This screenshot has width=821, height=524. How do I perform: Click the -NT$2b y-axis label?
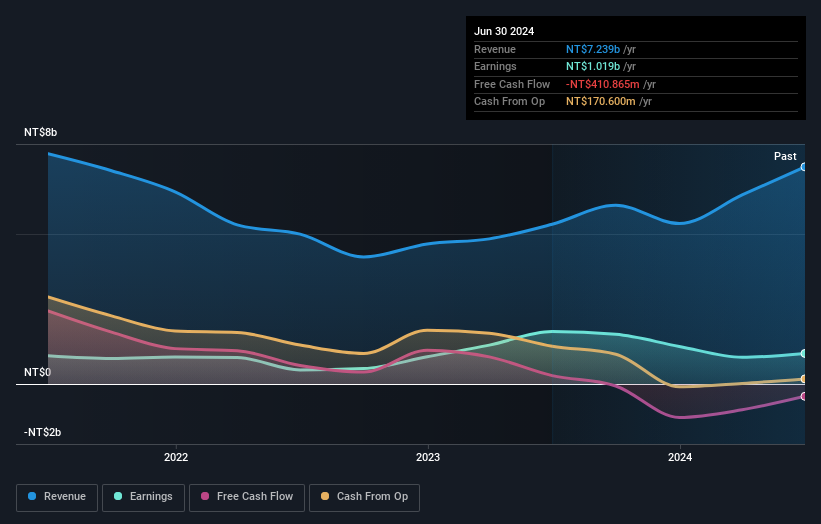(42, 432)
